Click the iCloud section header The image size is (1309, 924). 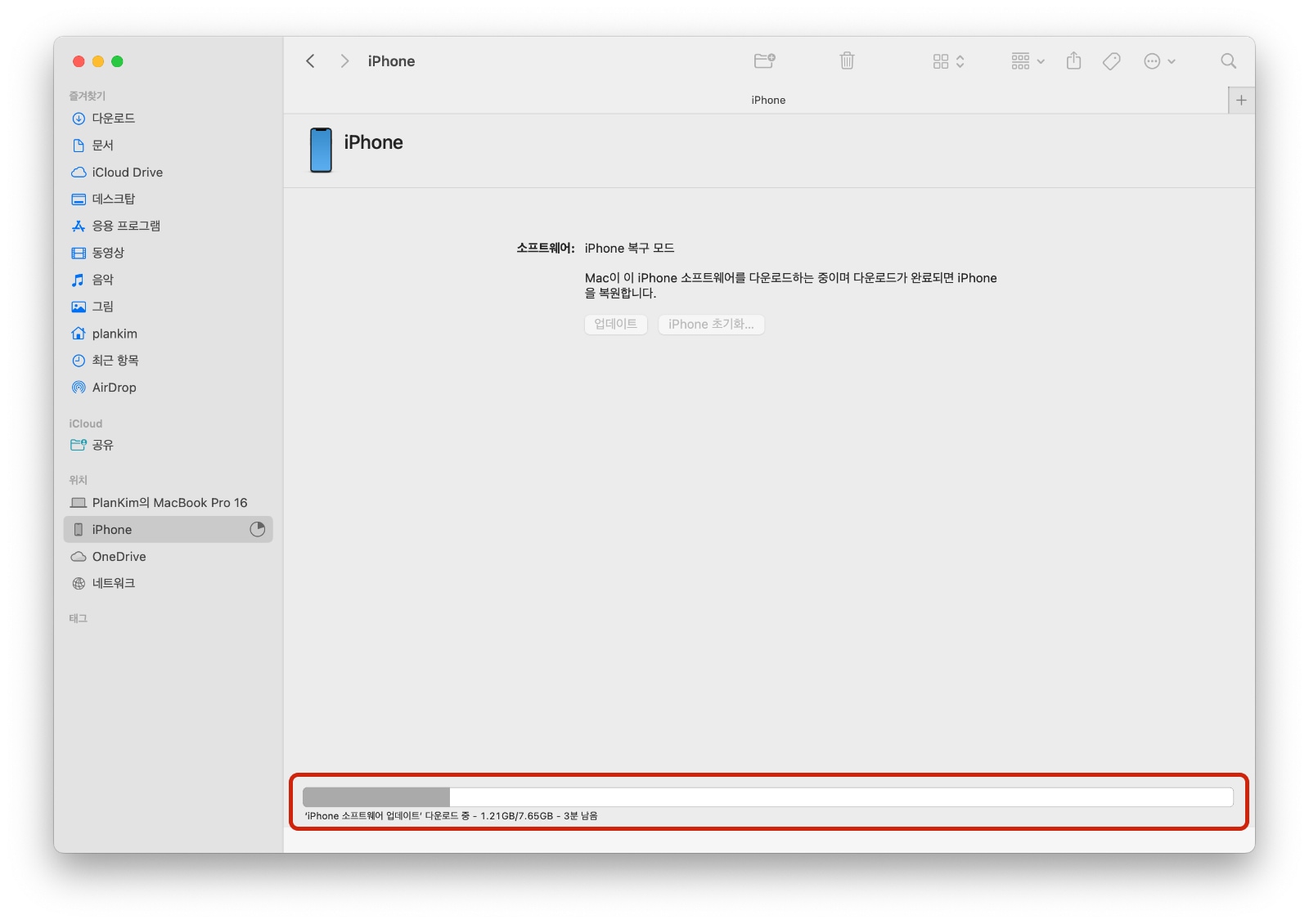point(85,424)
